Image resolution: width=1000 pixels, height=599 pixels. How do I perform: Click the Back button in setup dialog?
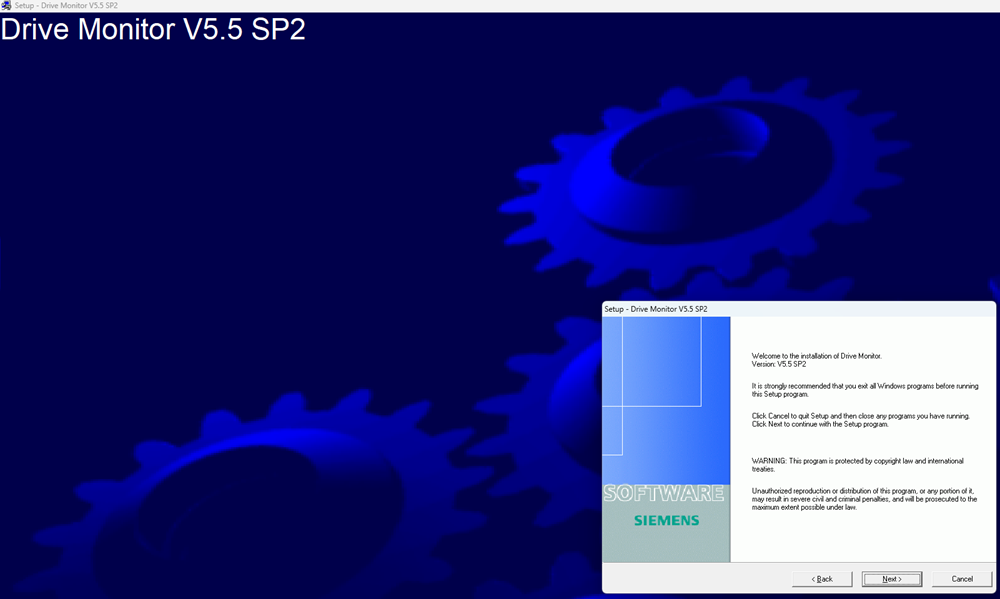821,579
